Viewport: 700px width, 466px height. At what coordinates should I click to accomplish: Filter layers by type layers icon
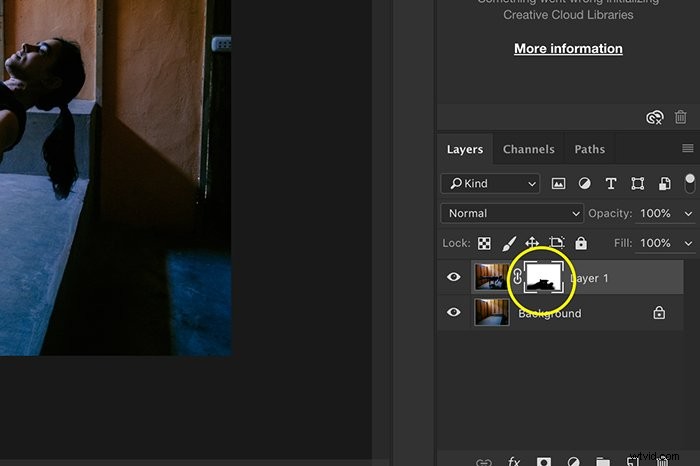point(611,183)
